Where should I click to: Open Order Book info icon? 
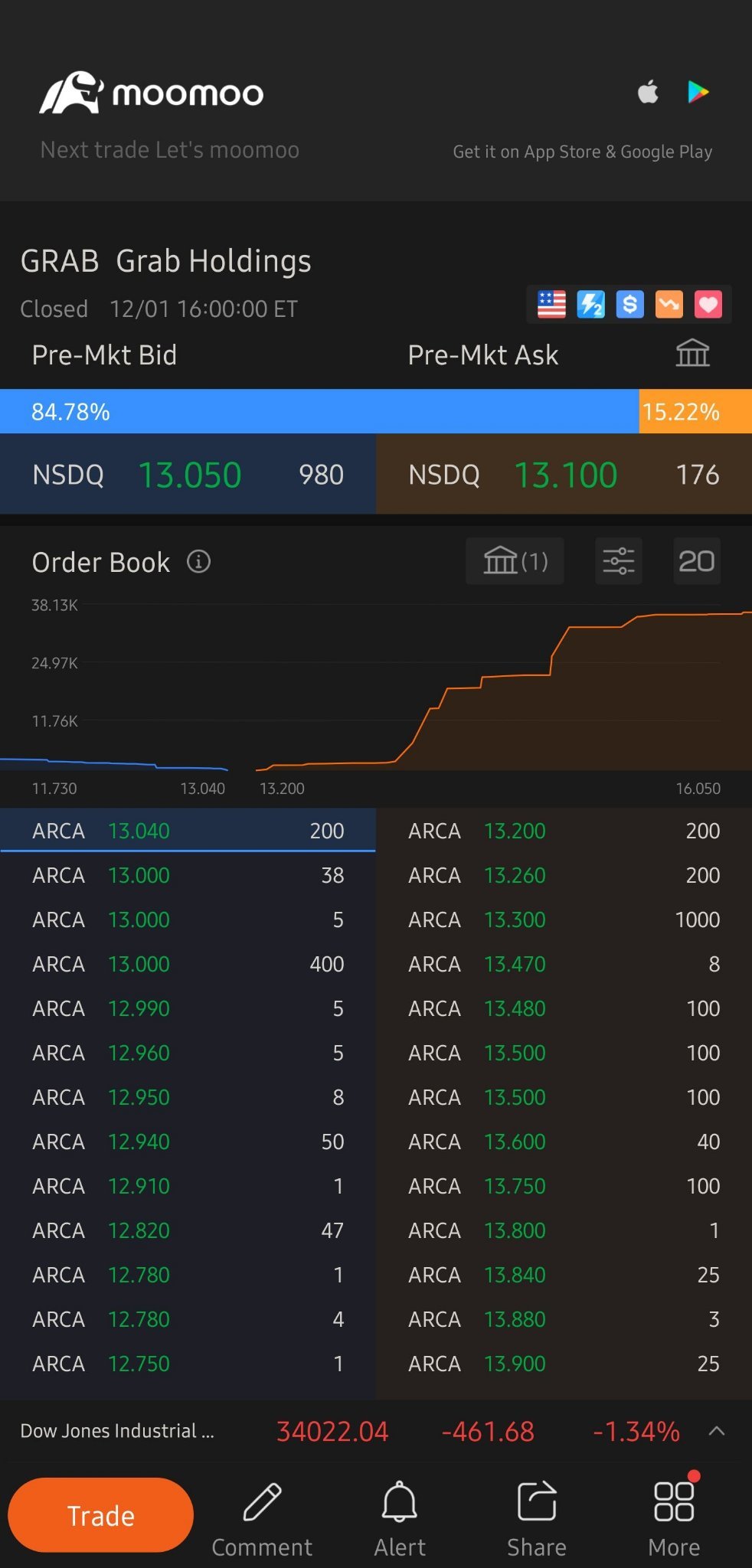(x=199, y=562)
